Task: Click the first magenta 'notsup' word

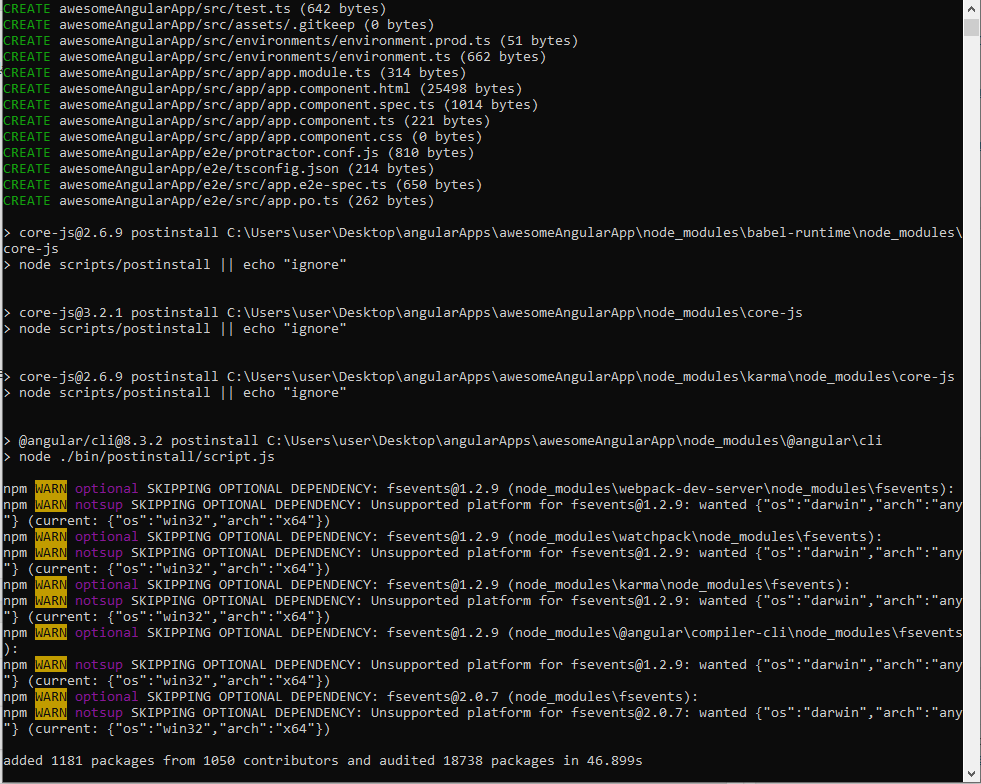Action: 99,505
